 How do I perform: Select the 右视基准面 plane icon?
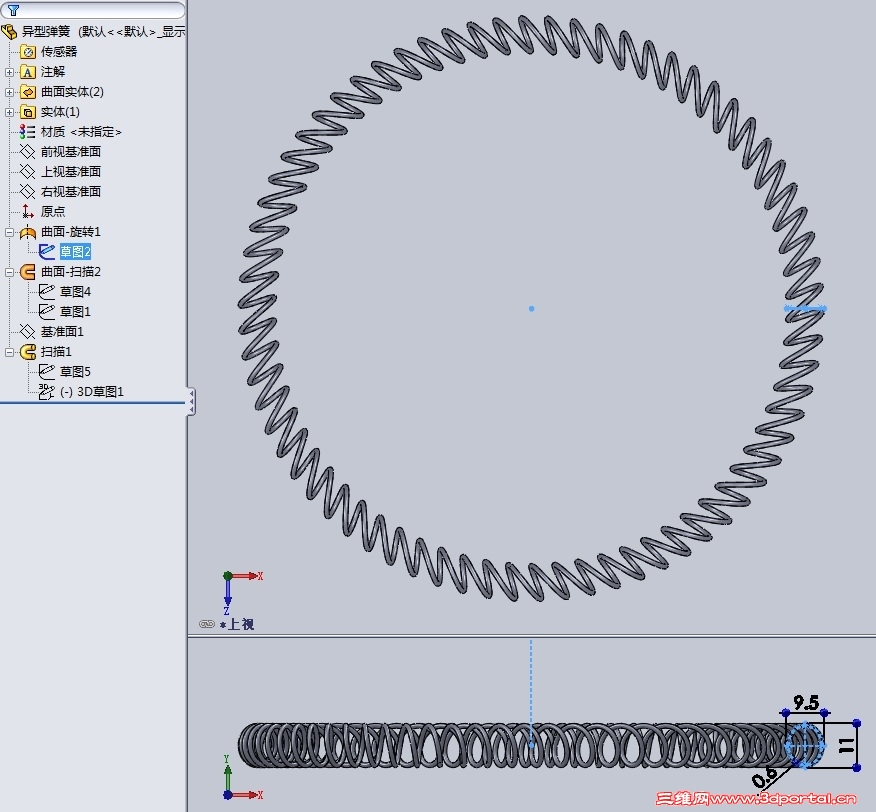tap(27, 192)
